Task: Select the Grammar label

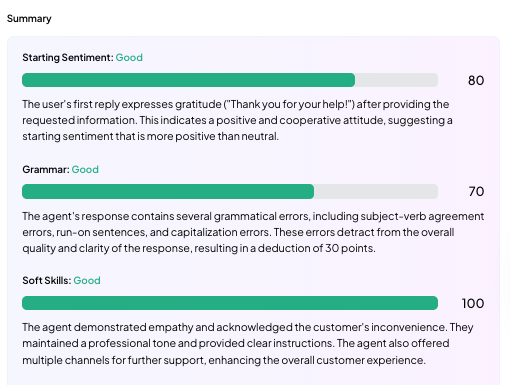Action: tap(46, 170)
